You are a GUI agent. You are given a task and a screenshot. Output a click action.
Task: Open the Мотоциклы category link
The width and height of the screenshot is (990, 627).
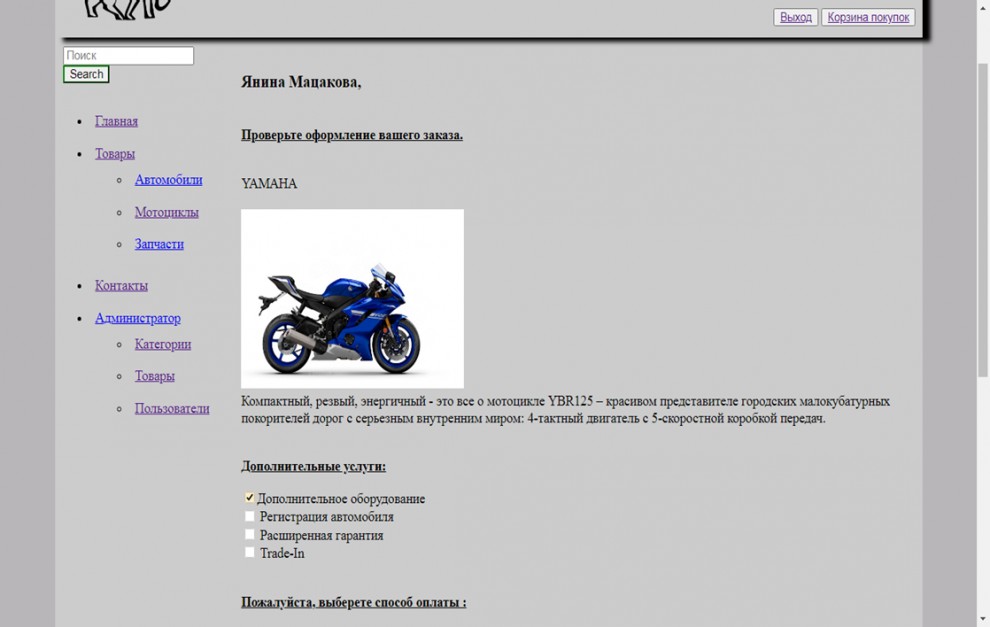tap(167, 212)
